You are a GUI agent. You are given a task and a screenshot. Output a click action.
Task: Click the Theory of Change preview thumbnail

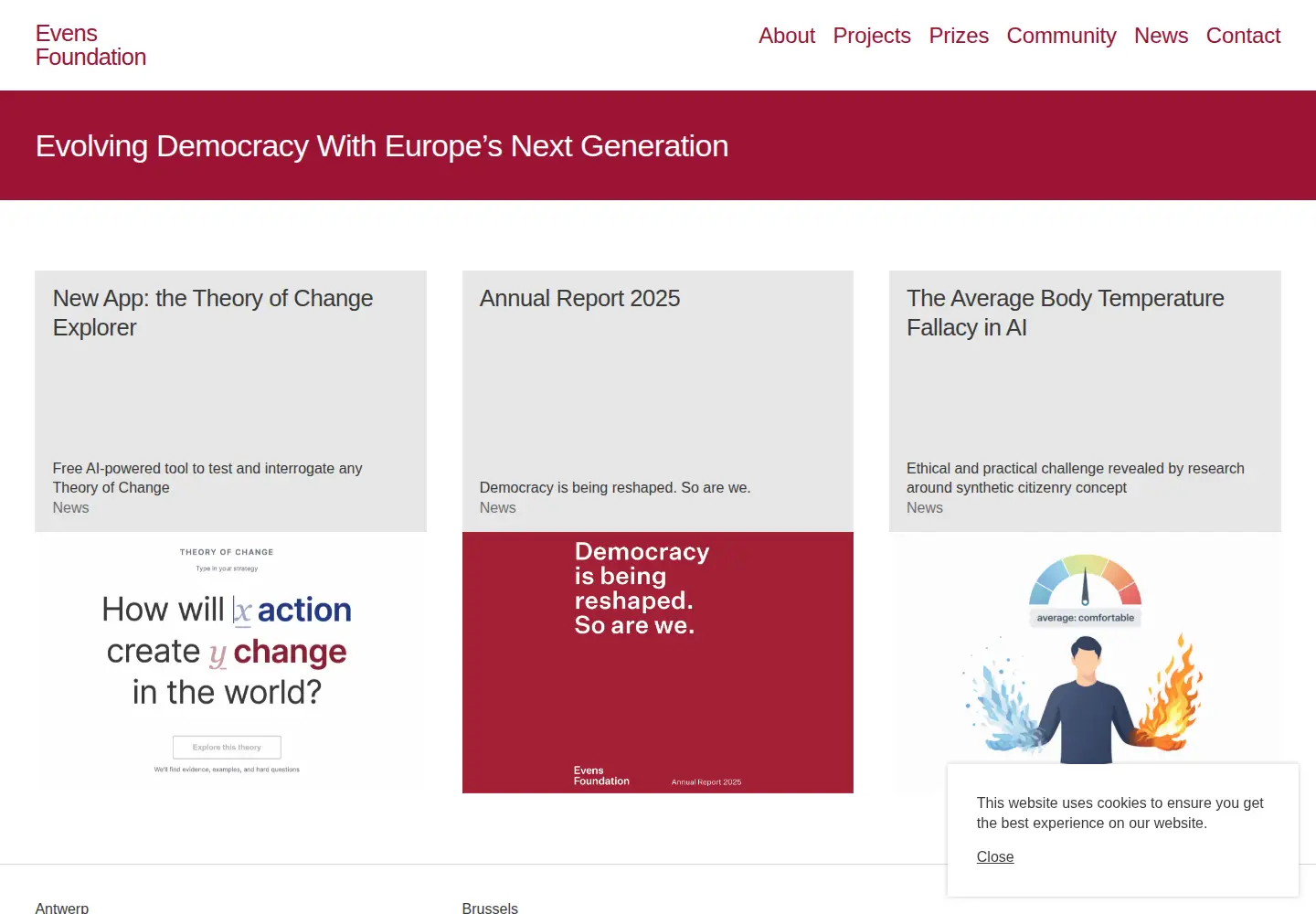tap(230, 663)
